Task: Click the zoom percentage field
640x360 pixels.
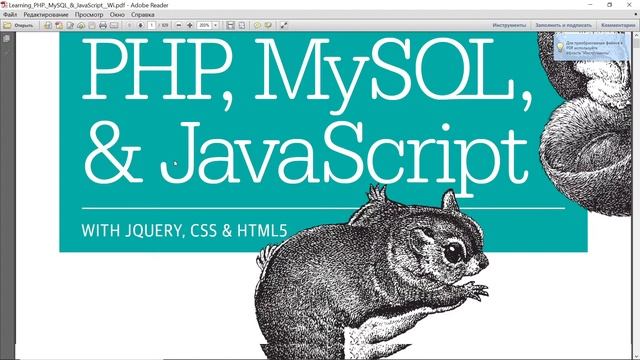Action: click(x=204, y=25)
